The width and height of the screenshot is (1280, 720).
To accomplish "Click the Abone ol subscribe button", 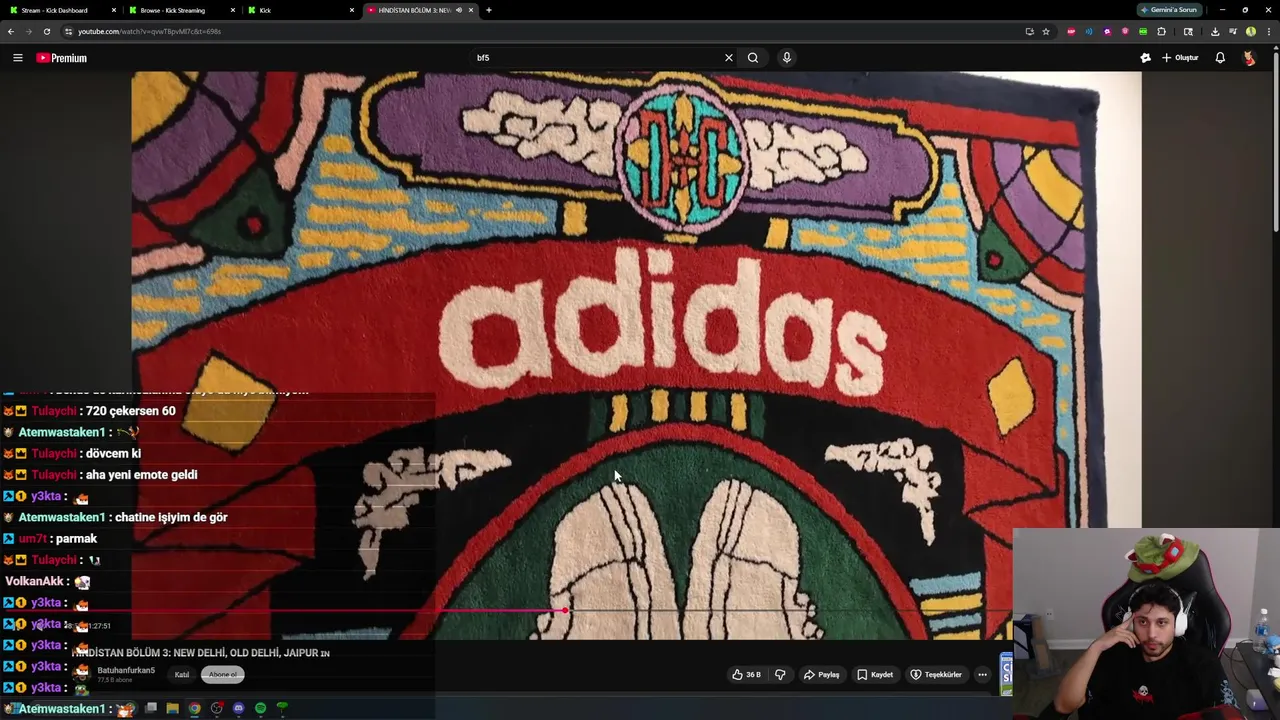I will click(223, 674).
